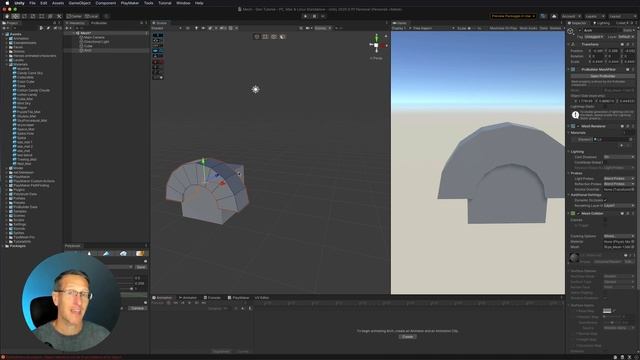
Task: Edit the Arch object name field
Action: (602, 31)
